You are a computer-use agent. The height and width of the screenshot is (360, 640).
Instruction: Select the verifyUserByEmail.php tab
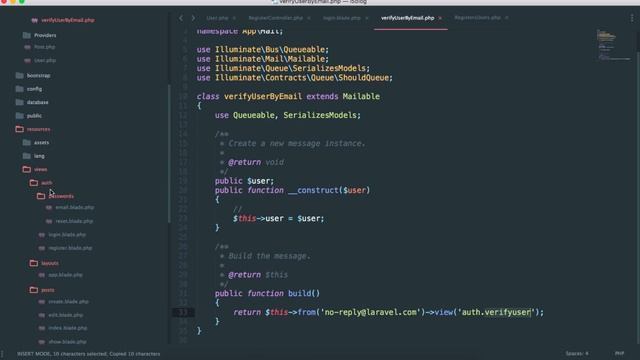point(407,18)
